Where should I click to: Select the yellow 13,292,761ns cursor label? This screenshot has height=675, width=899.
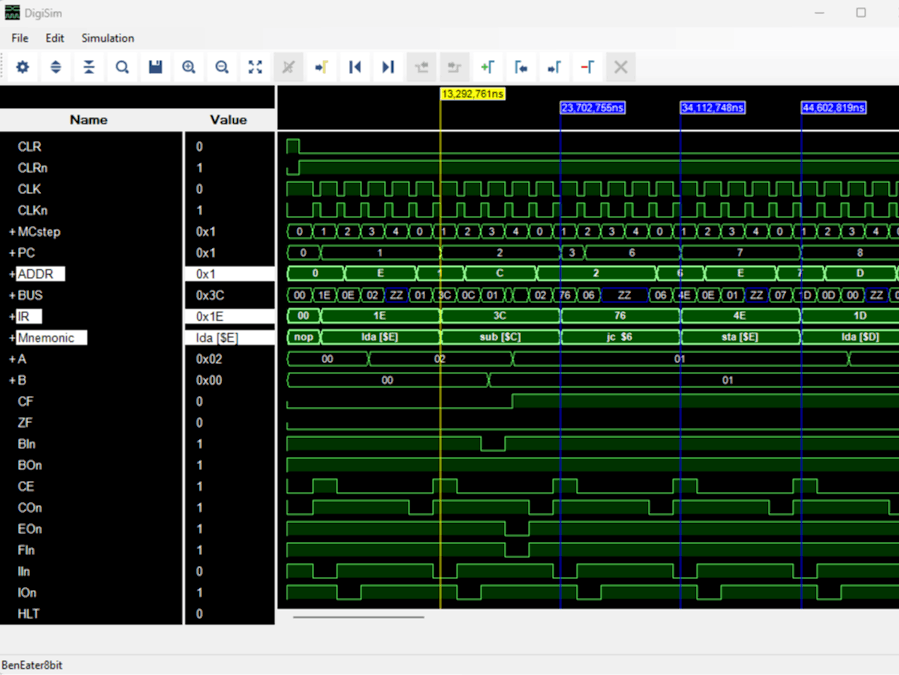point(473,93)
